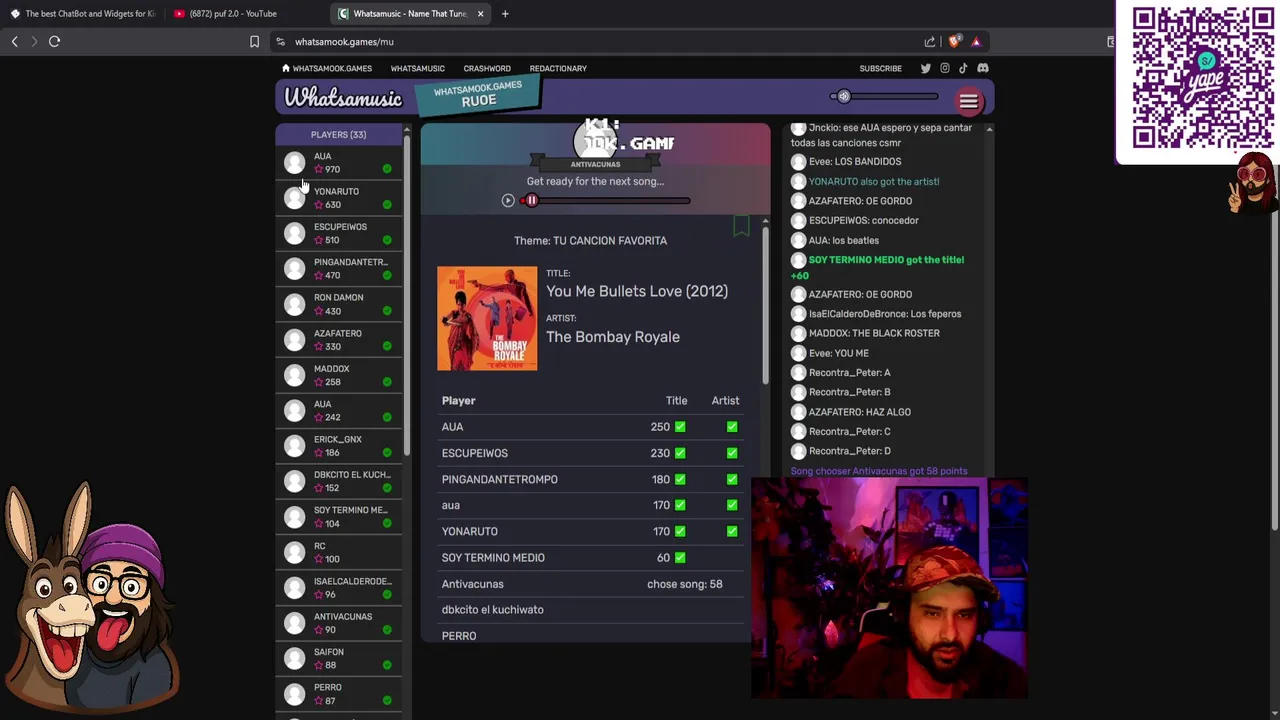Select player AUA with 970 points
This screenshot has height=720, width=1280.
pos(338,162)
